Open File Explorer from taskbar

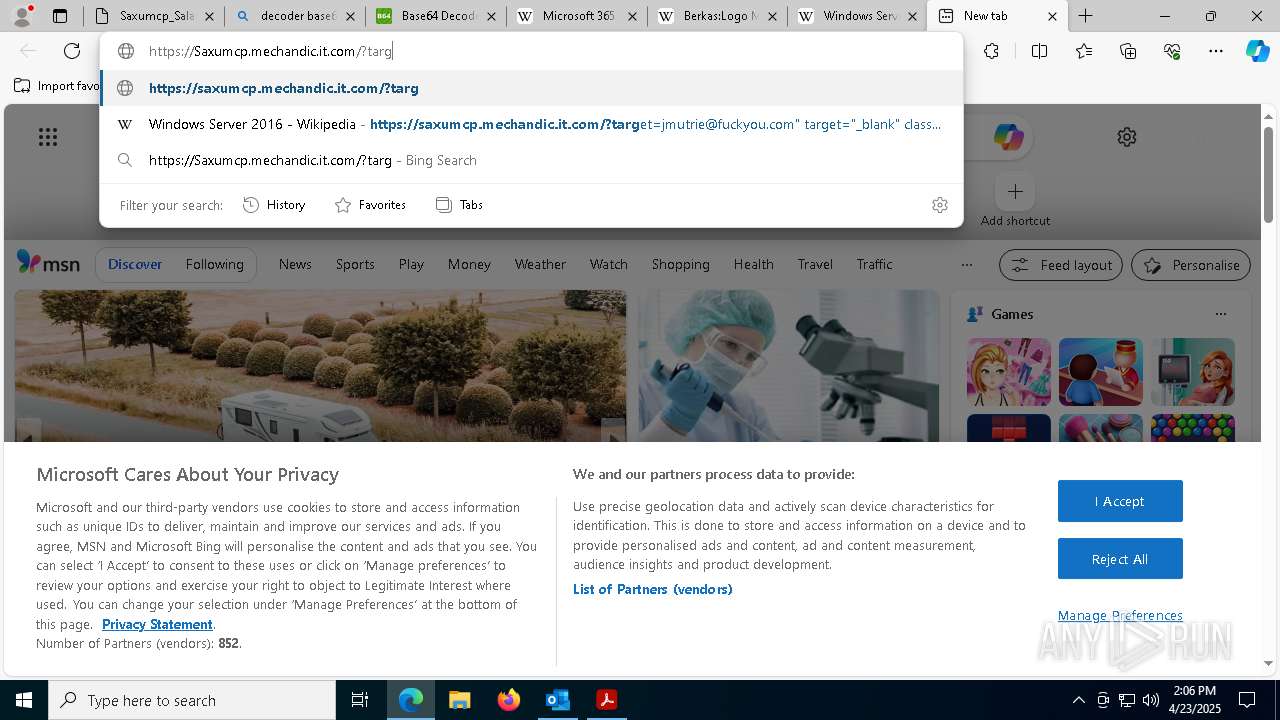(459, 700)
